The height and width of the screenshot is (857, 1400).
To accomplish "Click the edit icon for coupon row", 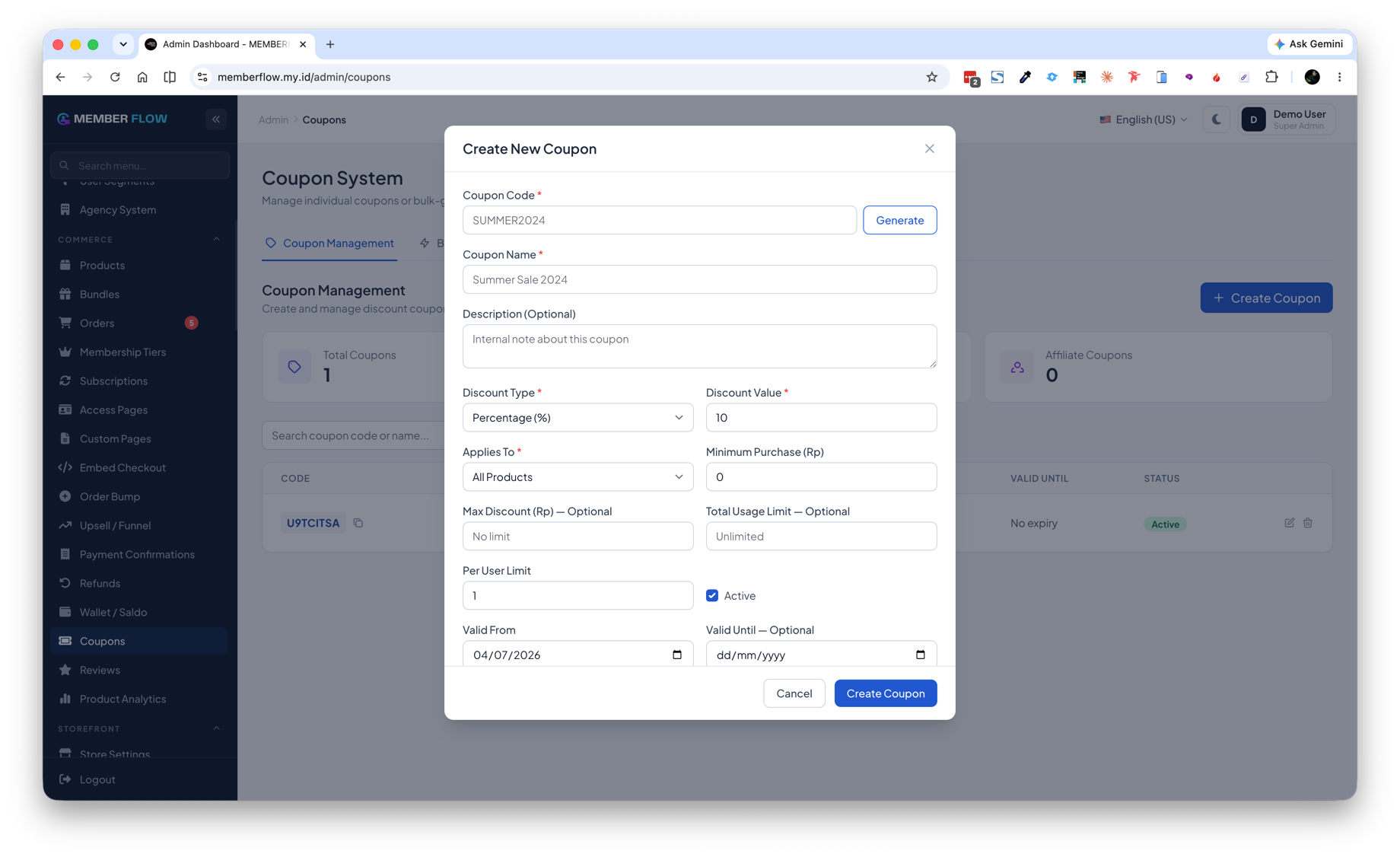I will click(1289, 523).
